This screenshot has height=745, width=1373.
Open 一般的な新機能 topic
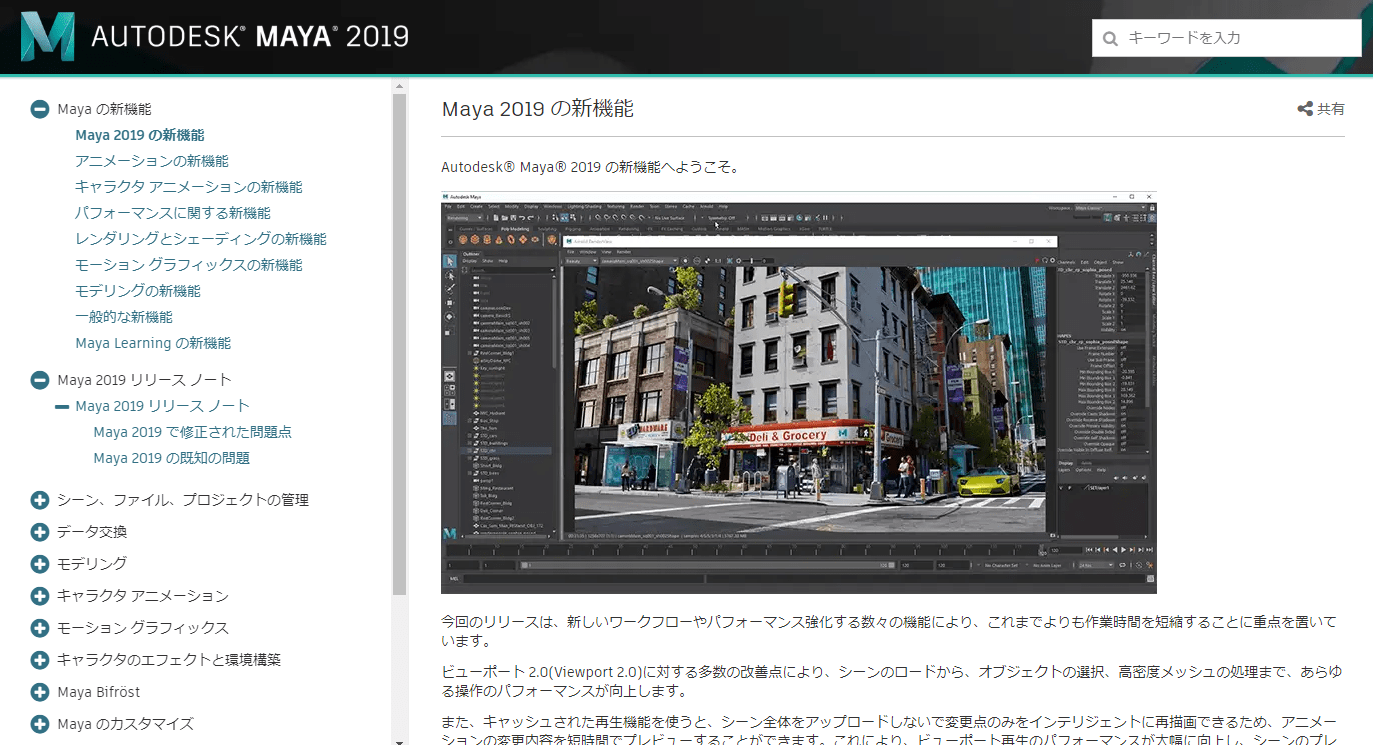124,317
